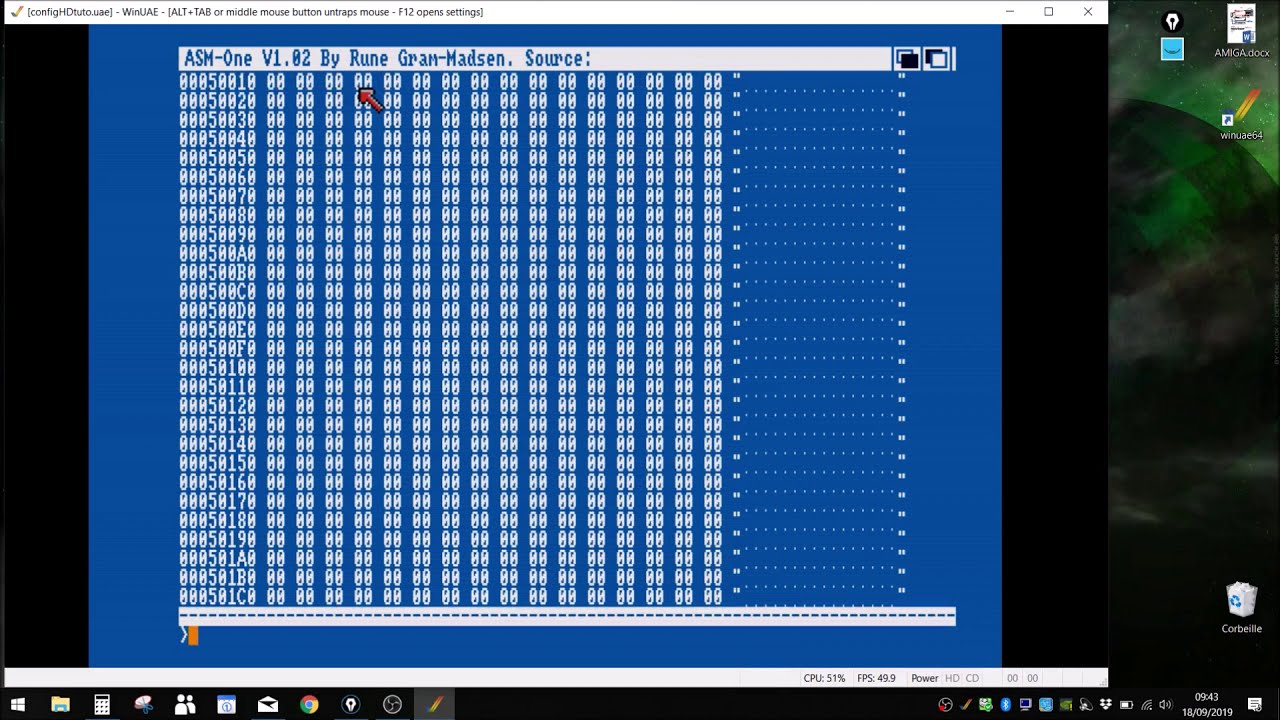
Task: Open the Windows Start menu
Action: [18, 705]
